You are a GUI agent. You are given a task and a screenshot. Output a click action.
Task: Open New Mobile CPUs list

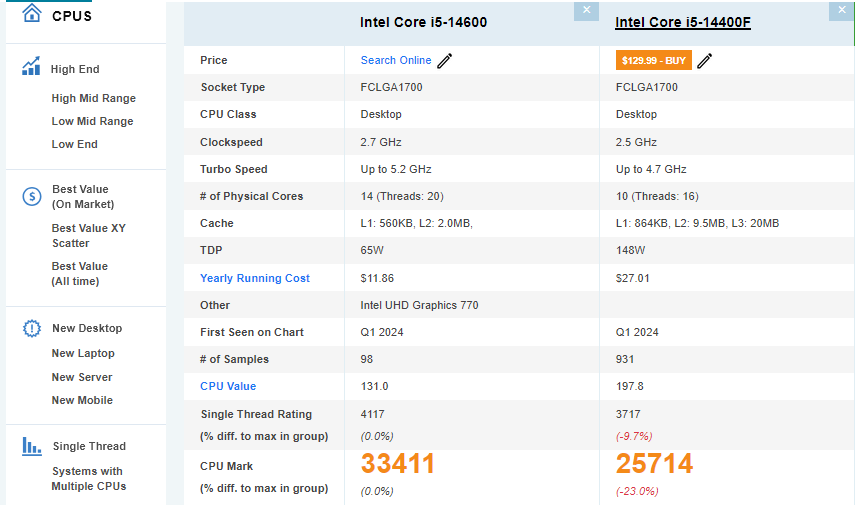coord(82,400)
